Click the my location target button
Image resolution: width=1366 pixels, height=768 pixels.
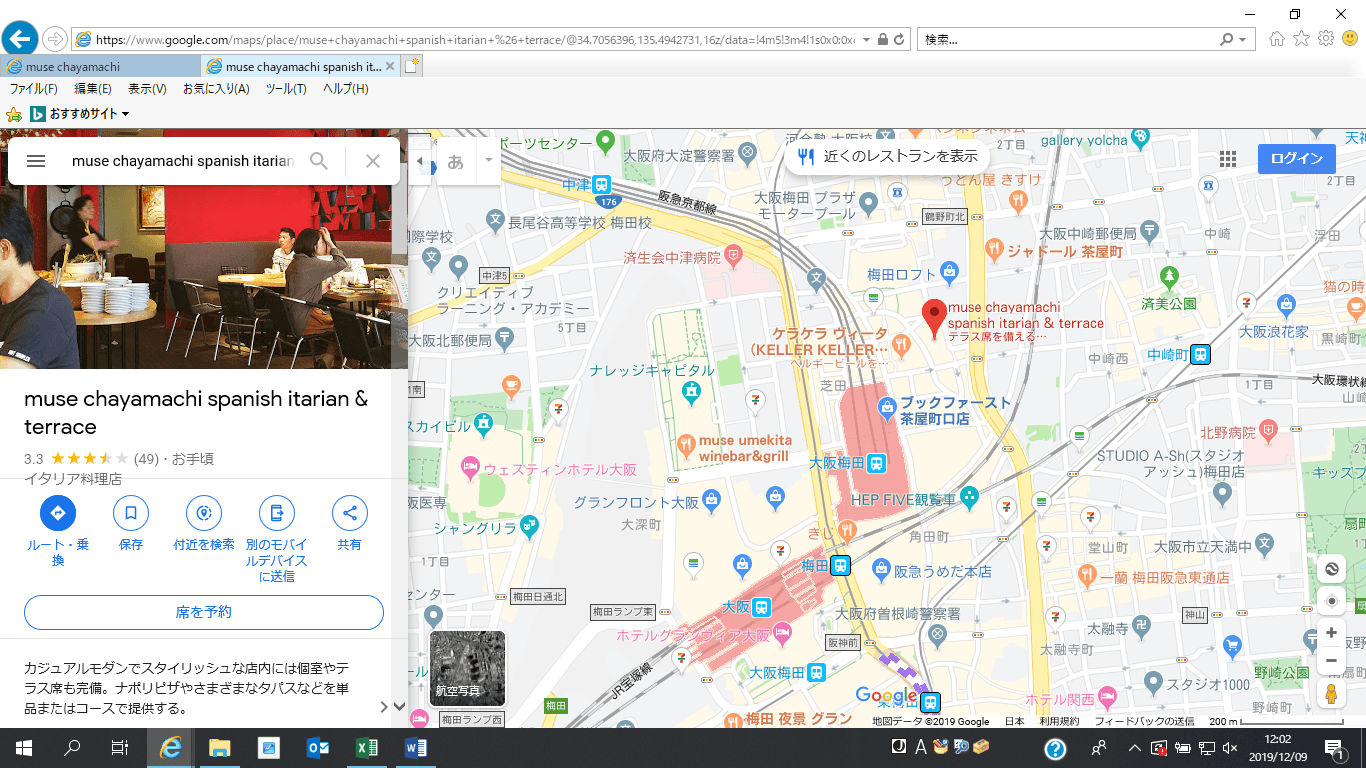1331,601
